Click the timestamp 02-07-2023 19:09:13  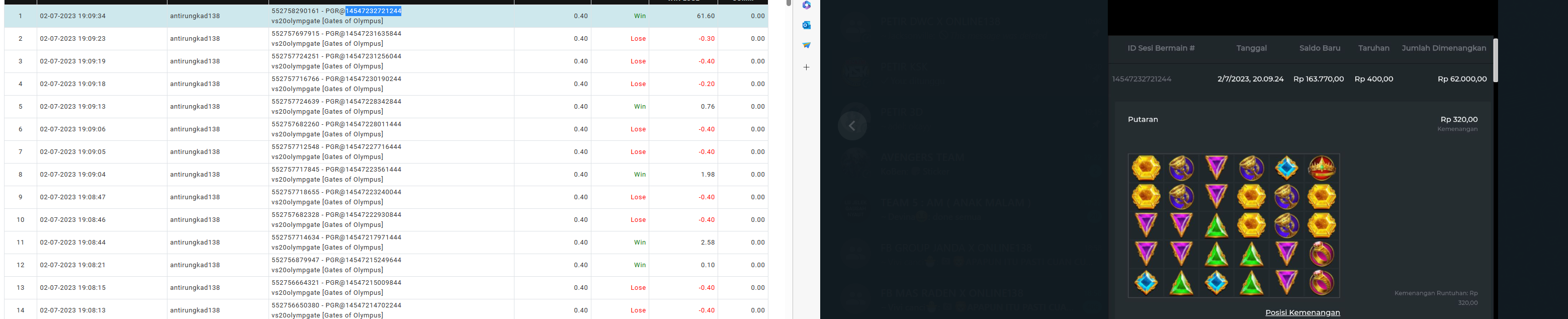pos(73,107)
